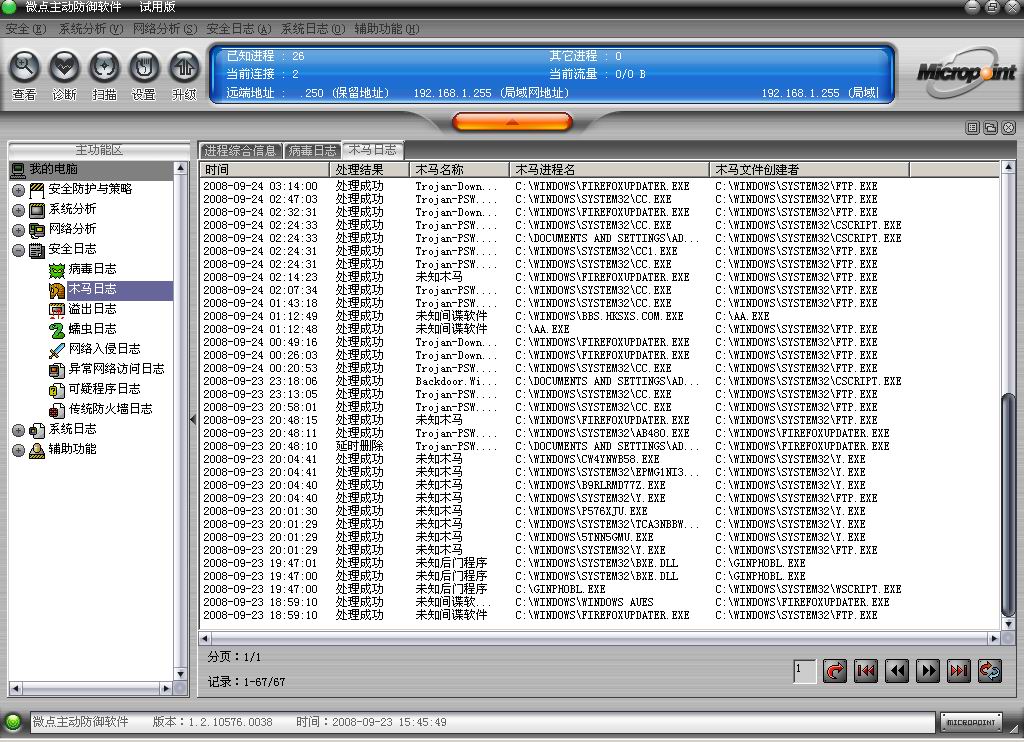Viewport: 1024px width, 742px height.
Task: Click the page number input field
Action: [x=804, y=671]
